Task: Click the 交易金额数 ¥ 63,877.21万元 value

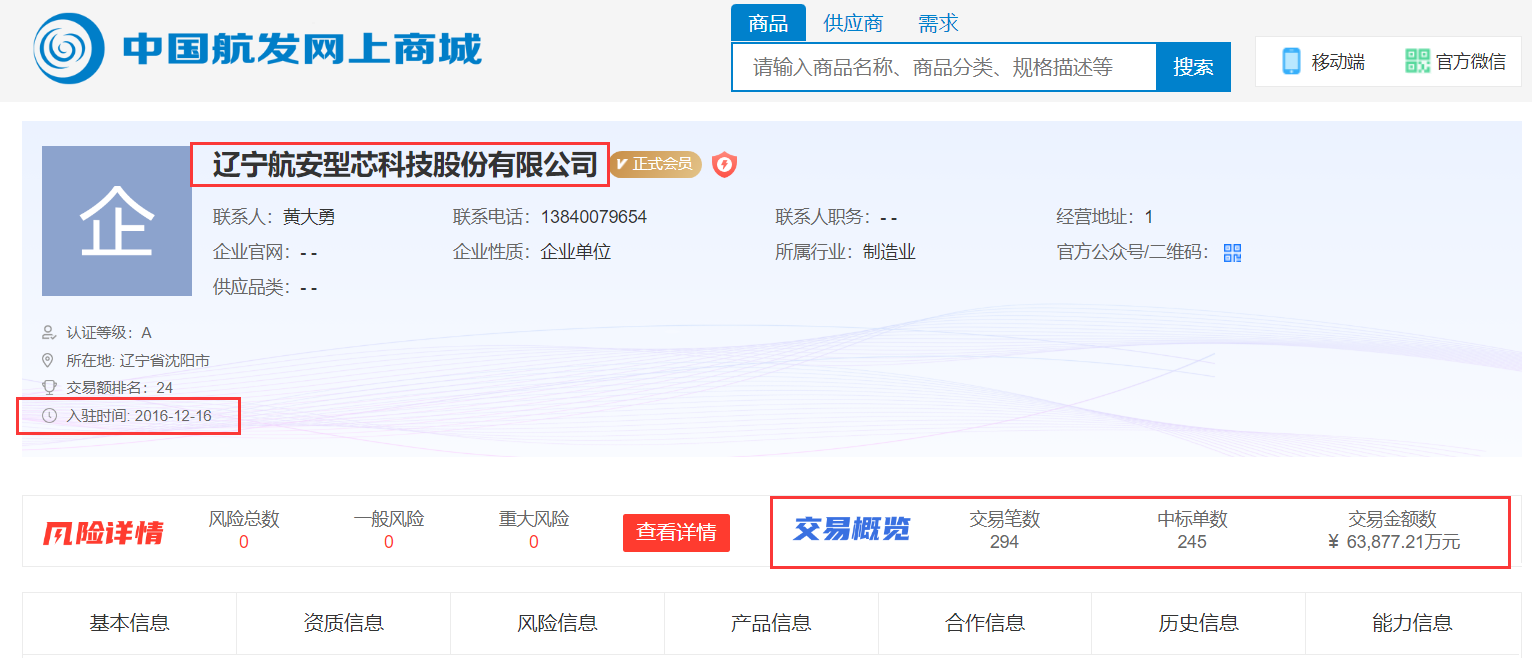Action: coord(1394,542)
